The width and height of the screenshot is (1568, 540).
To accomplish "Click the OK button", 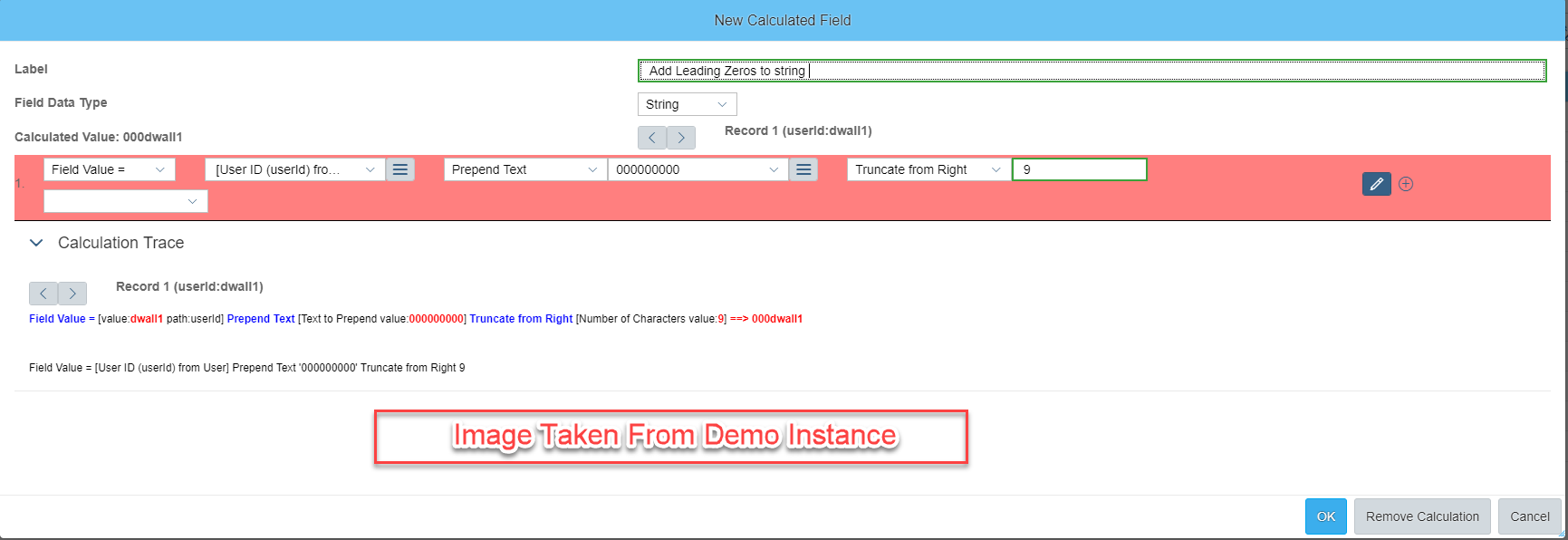I will point(1326,516).
